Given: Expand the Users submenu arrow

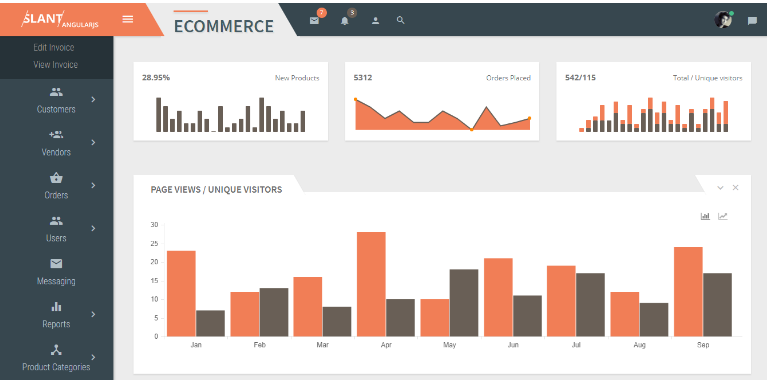Looking at the screenshot, I should (93, 228).
